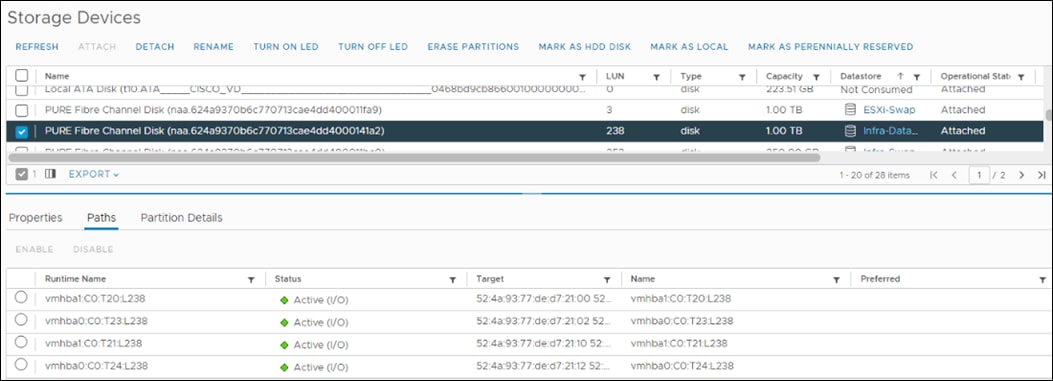Viewport: 1053px width, 381px height.
Task: Click the green status icon for vmhba0:C0:T24:L238
Action: click(284, 368)
